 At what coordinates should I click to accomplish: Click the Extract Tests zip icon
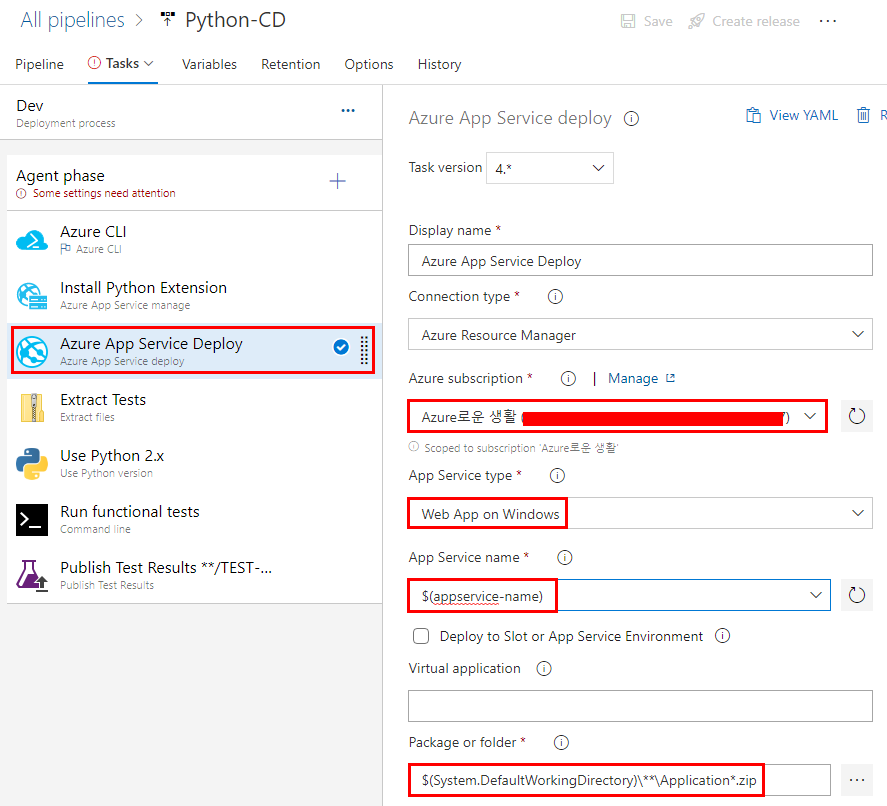click(x=32, y=407)
